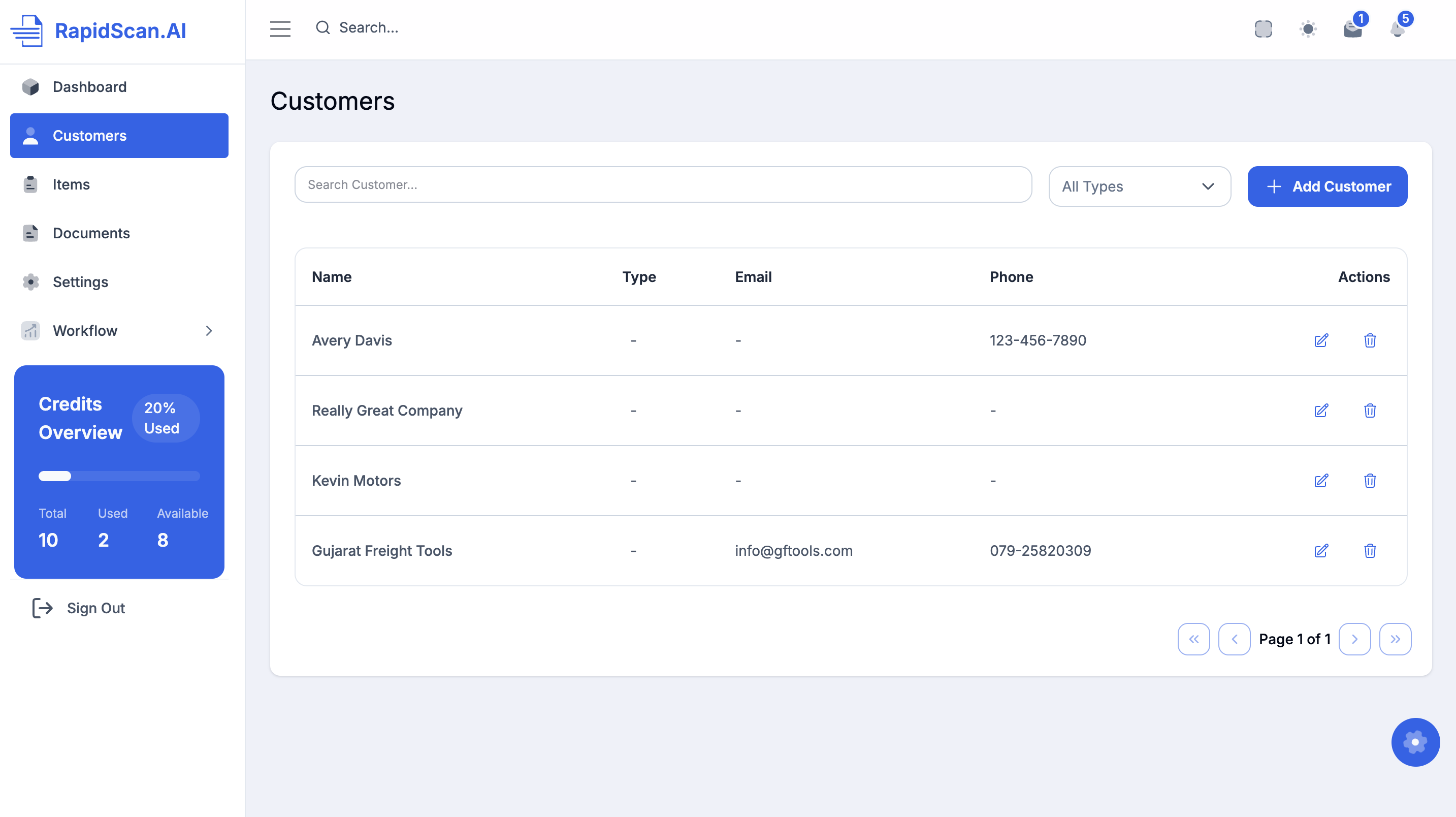Click the Add Customer button
The width and height of the screenshot is (1456, 817).
click(x=1327, y=186)
